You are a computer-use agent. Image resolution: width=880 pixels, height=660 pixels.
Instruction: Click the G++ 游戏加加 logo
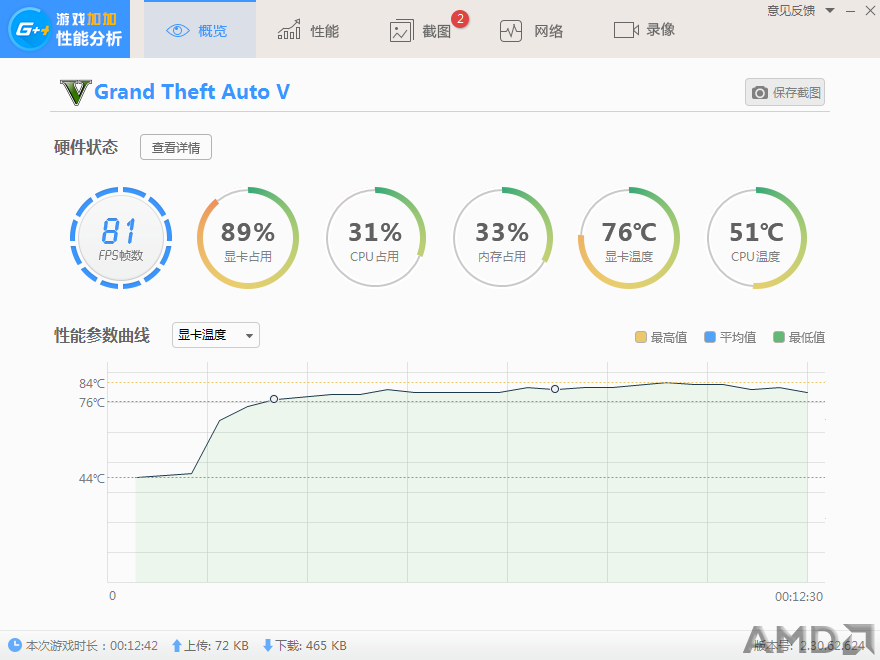click(x=65, y=29)
